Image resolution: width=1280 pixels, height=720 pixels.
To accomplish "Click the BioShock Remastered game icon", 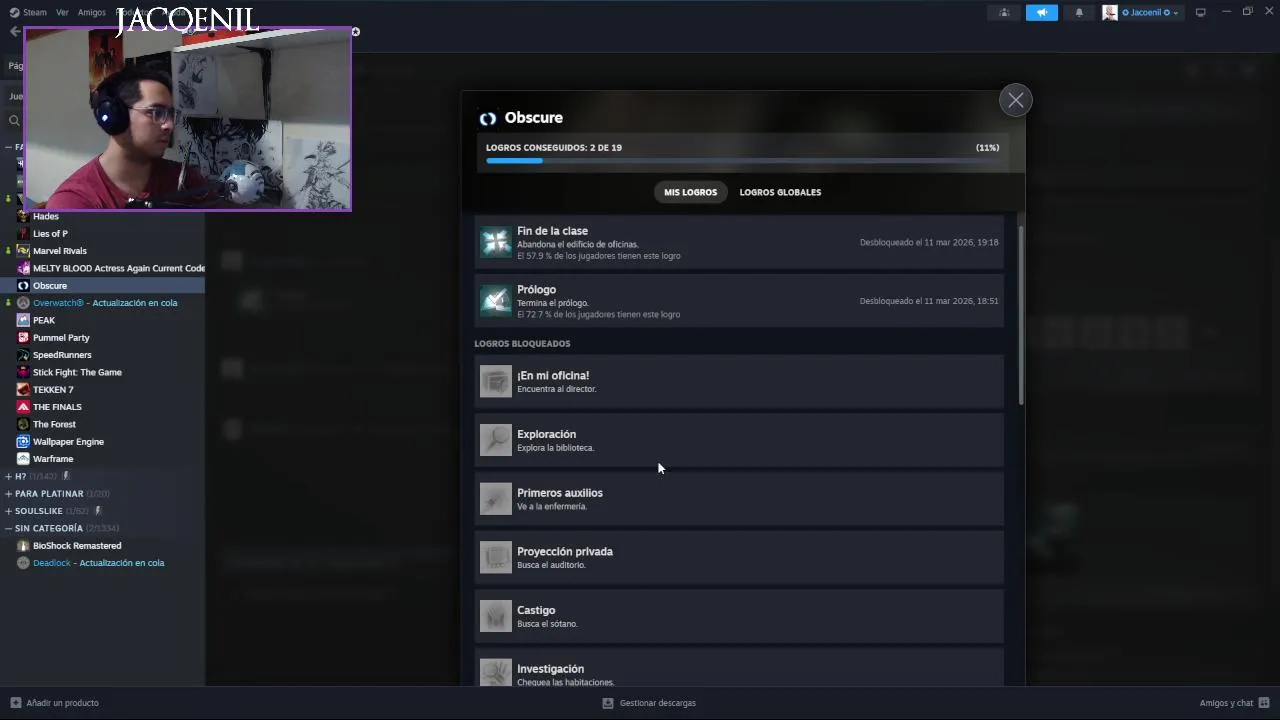I will 23,546.
